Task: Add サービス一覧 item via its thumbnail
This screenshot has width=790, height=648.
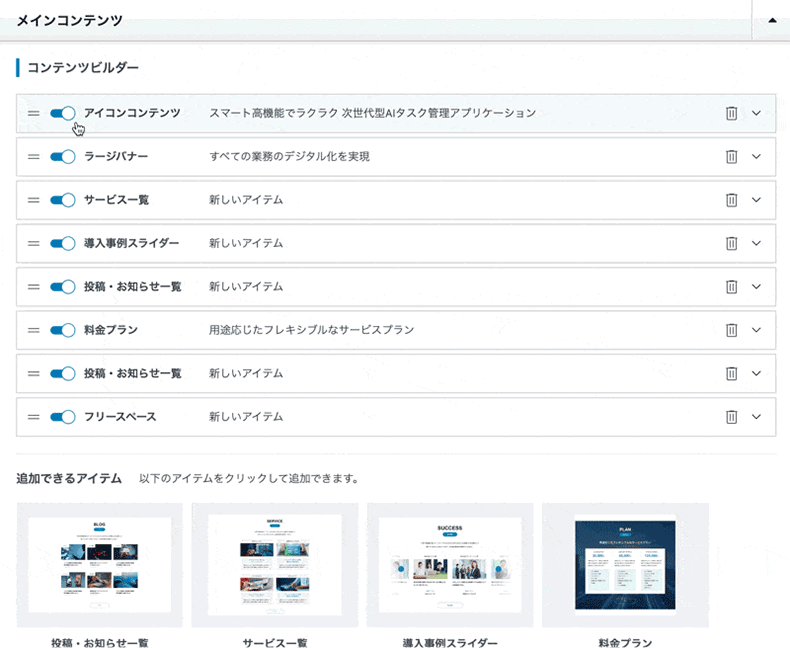Action: tap(275, 565)
